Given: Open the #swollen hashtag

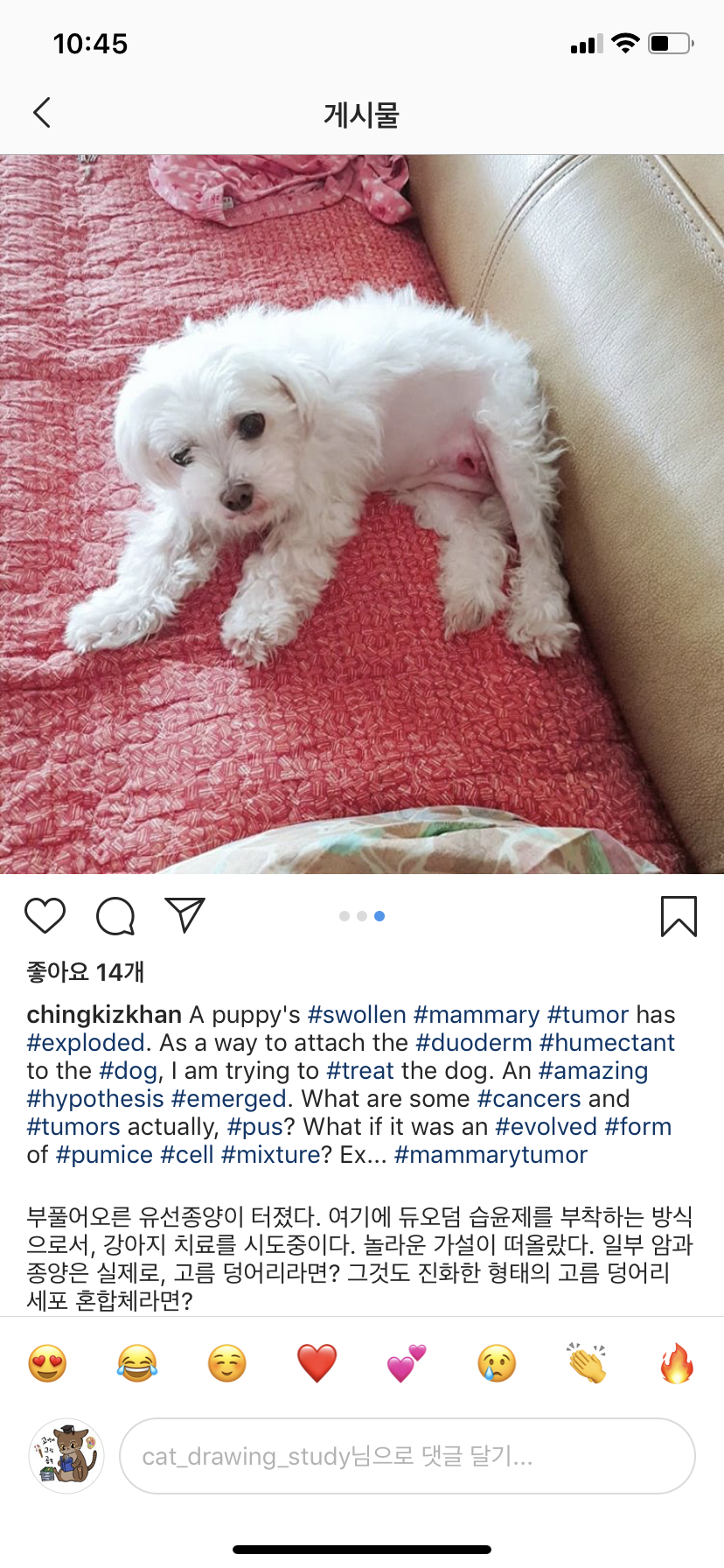Looking at the screenshot, I should coord(357,1015).
